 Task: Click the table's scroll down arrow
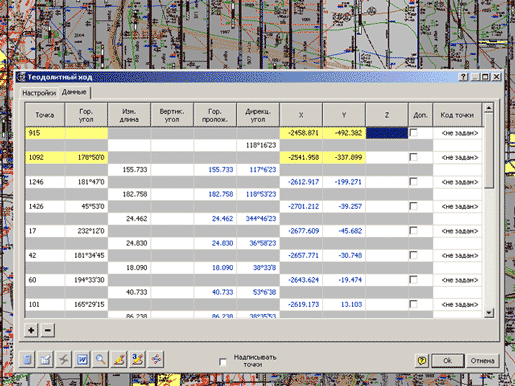pos(489,313)
